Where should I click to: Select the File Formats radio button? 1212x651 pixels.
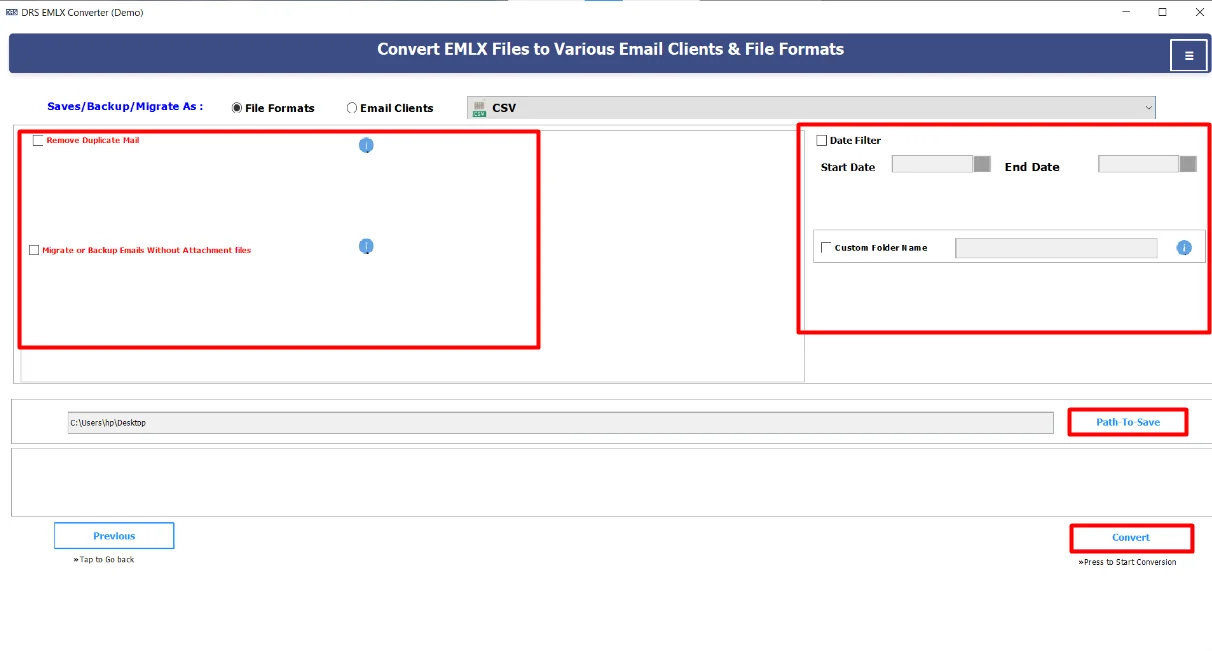point(236,107)
